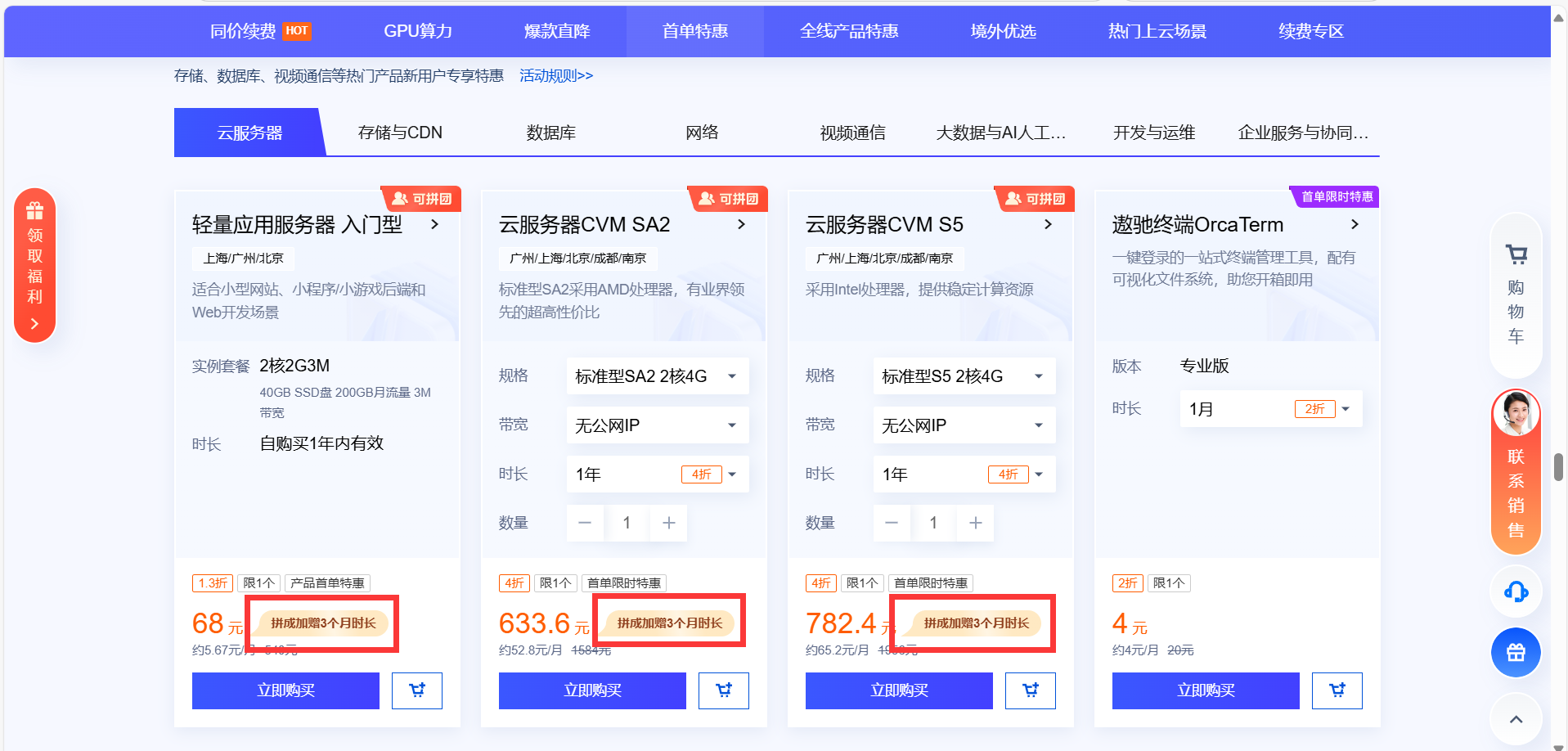Click the 拼成加赠3个月时长 label beside 633.6元
The height and width of the screenshot is (751, 1568).
pyautogui.click(x=670, y=623)
